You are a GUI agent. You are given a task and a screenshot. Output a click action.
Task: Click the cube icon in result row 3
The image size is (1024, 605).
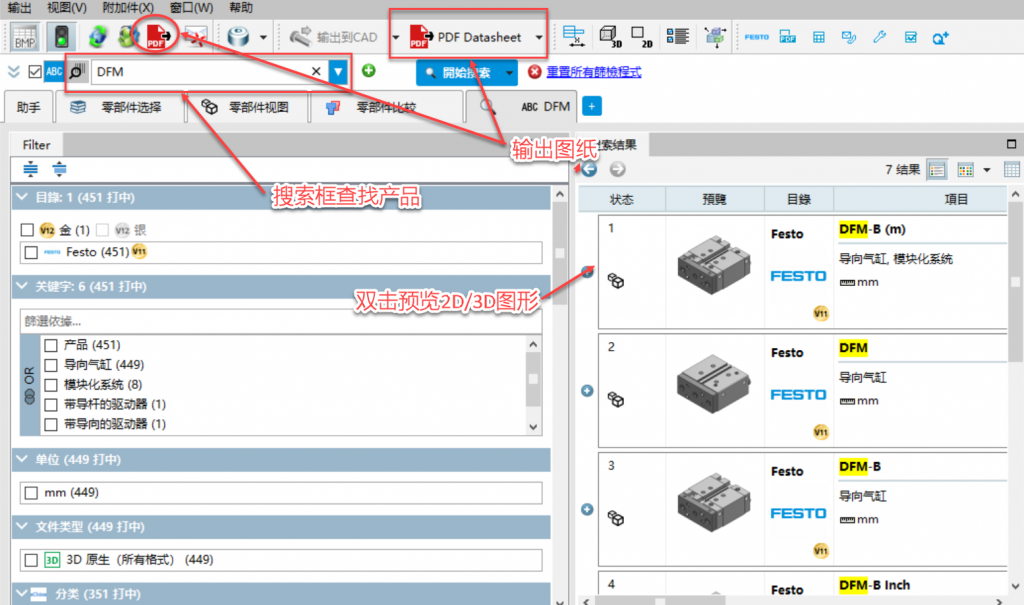pyautogui.click(x=616, y=518)
